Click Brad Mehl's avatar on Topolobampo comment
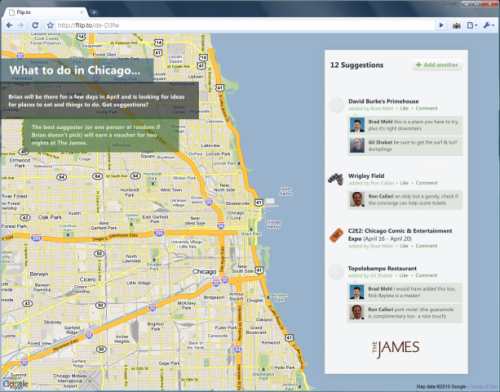The image size is (500, 392). tap(357, 292)
